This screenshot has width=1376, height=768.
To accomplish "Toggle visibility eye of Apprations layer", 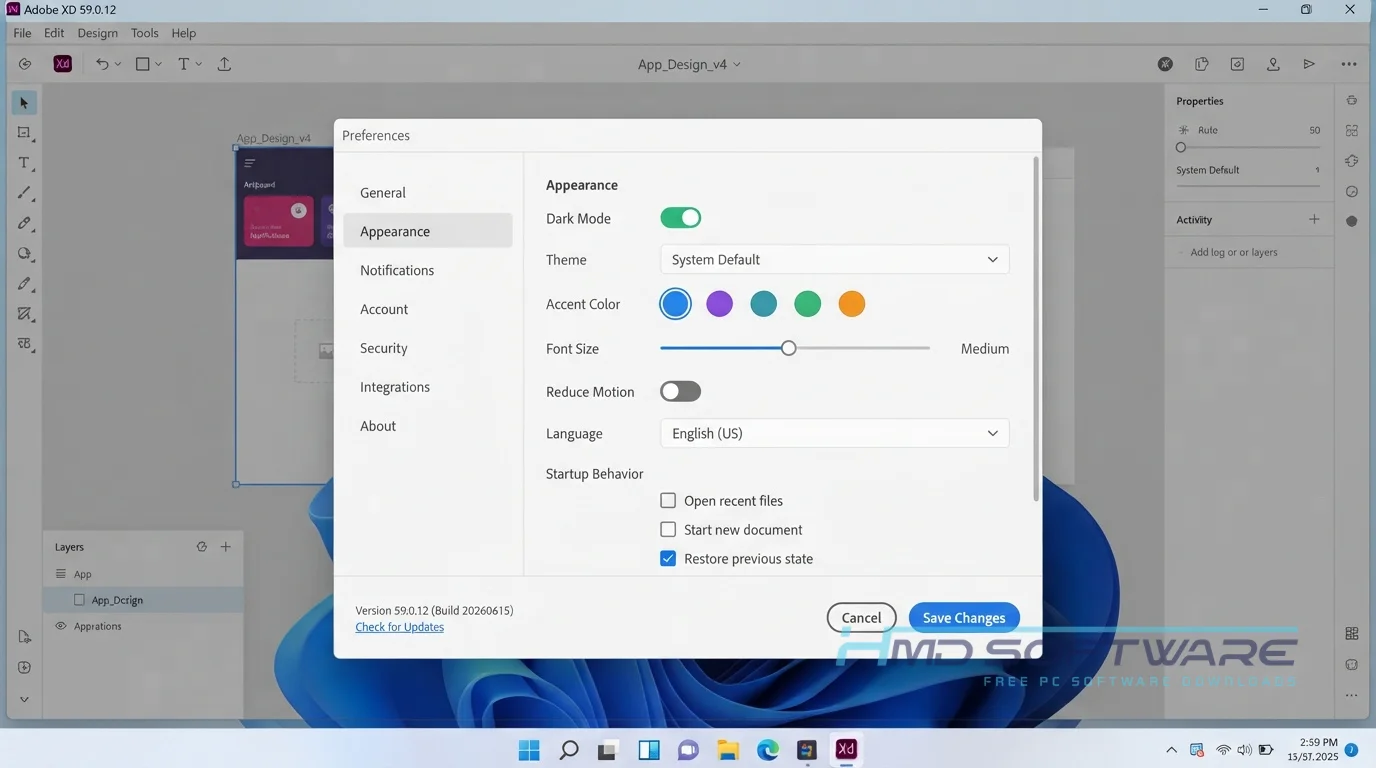I will click(61, 626).
